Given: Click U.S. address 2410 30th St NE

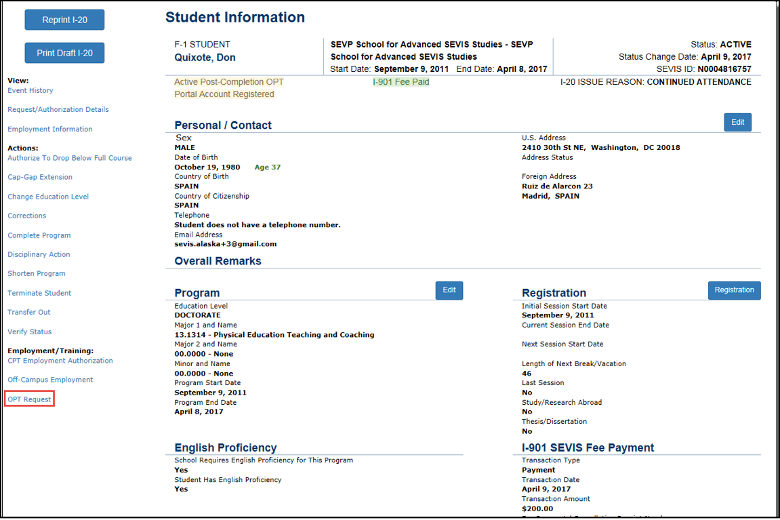Looking at the screenshot, I should point(601,148).
